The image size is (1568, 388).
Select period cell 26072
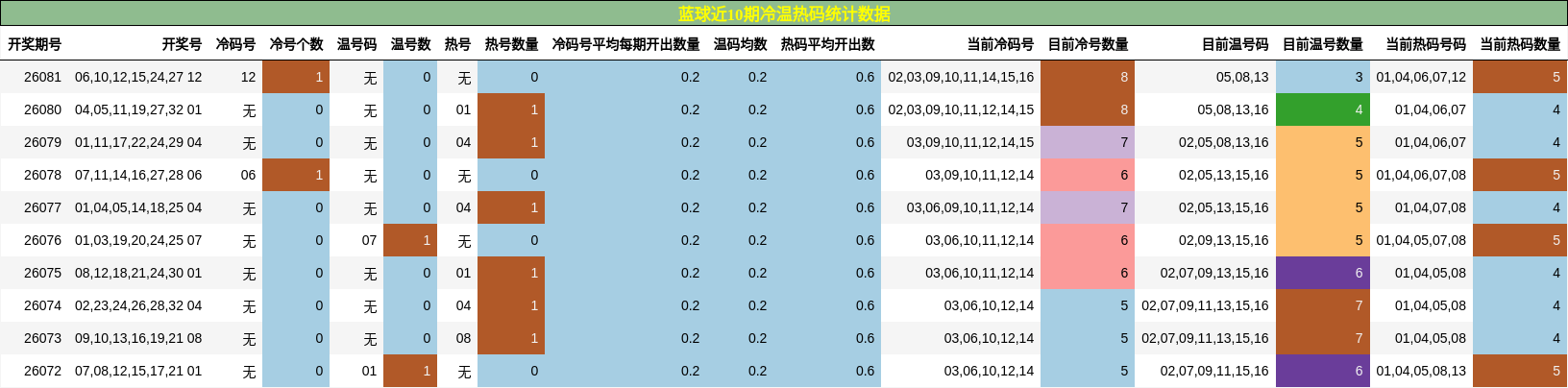(42, 371)
